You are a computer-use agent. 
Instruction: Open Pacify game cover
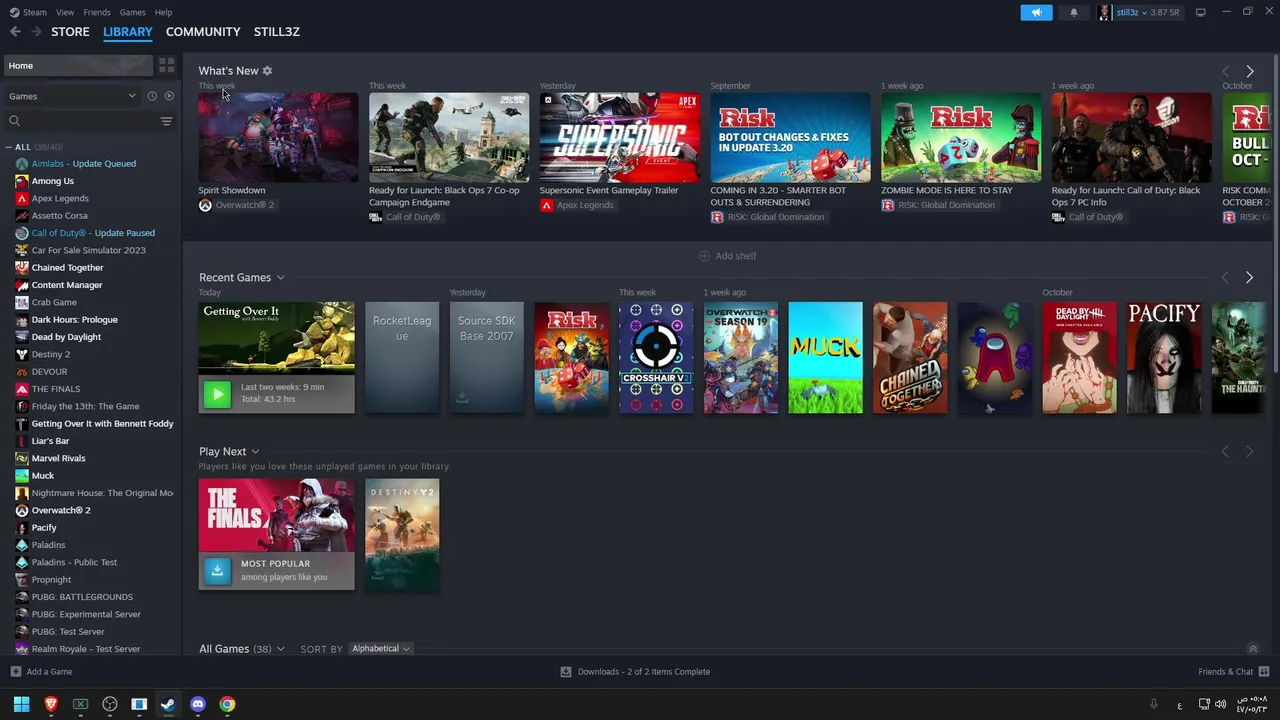click(1164, 358)
